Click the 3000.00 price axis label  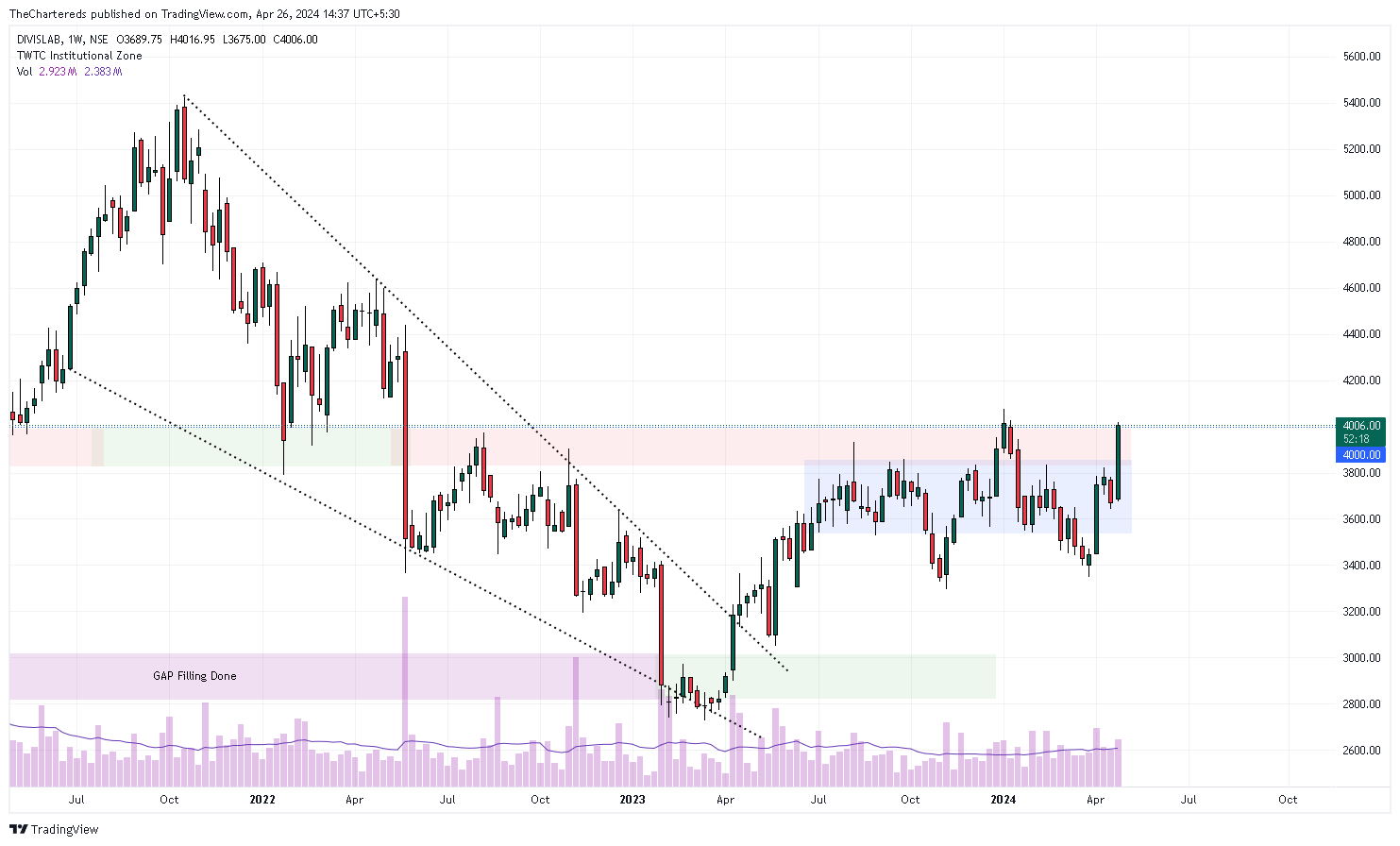(x=1361, y=658)
